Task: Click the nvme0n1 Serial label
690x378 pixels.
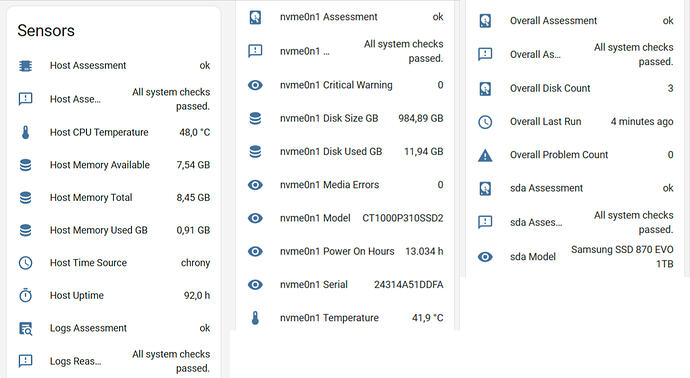Action: click(314, 285)
